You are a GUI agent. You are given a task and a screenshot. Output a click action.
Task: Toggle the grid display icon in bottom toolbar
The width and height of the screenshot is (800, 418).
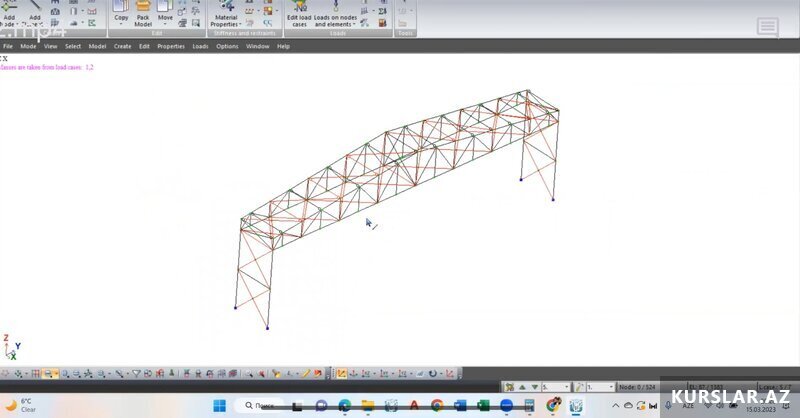coord(35,373)
